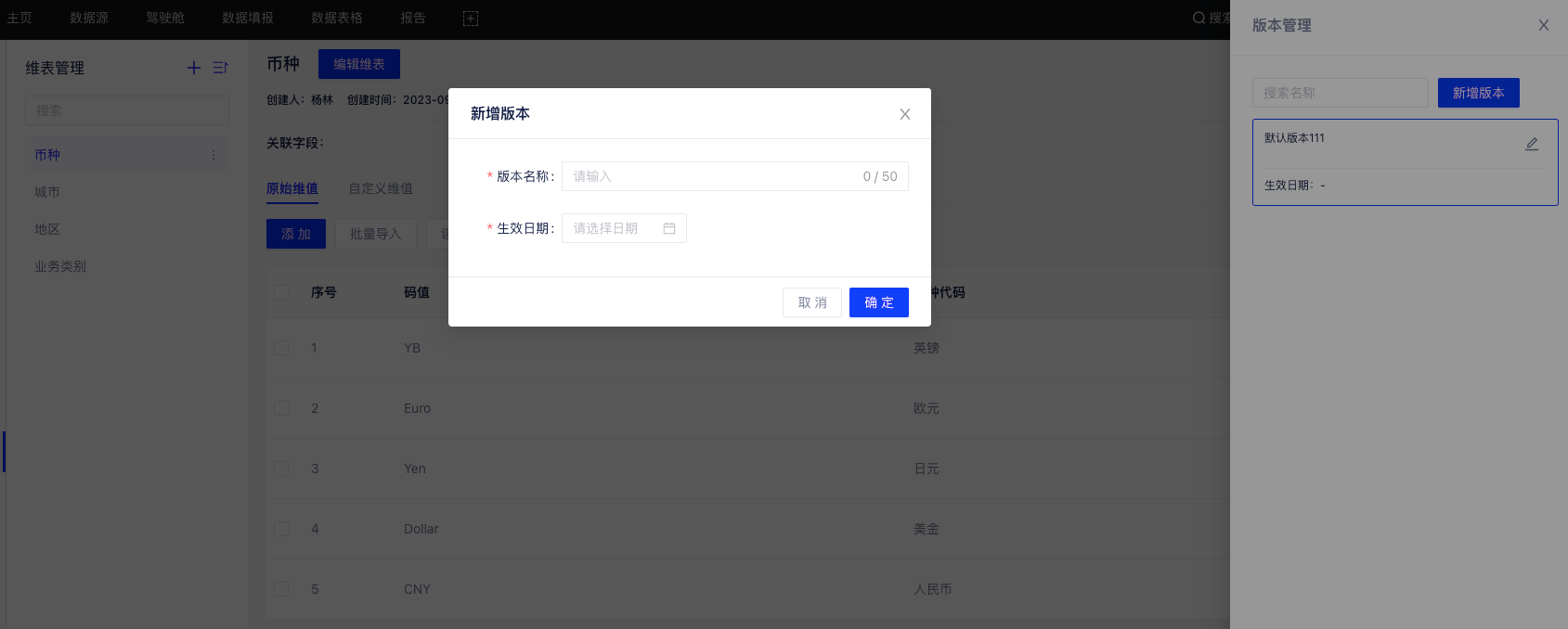Open the 生效日期 date picker
The image size is (1568, 629).
(x=613, y=228)
